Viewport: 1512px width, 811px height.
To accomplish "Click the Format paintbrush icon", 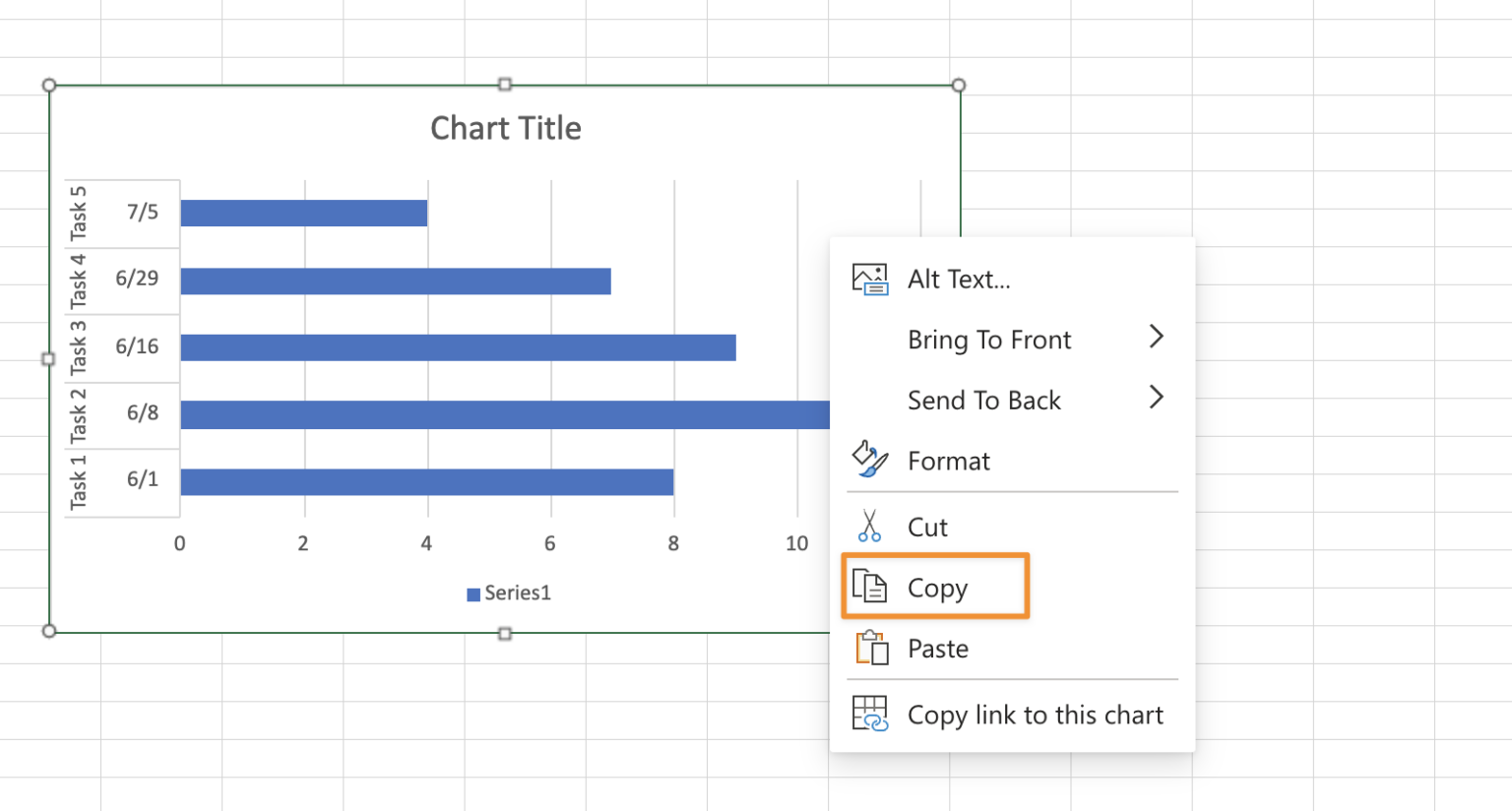I will [x=870, y=460].
